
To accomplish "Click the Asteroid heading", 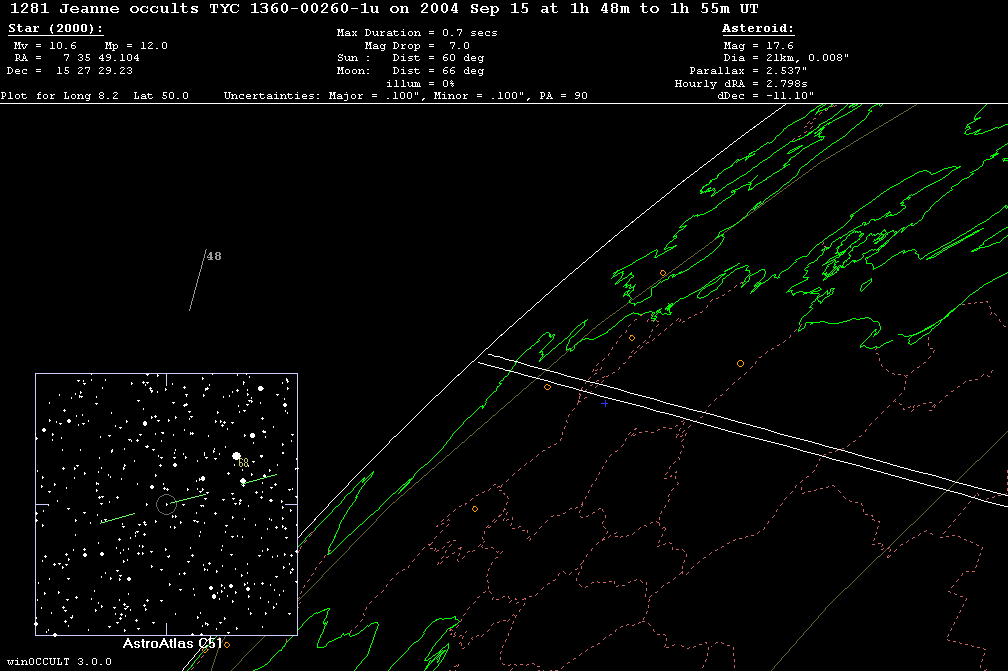I will coord(758,29).
